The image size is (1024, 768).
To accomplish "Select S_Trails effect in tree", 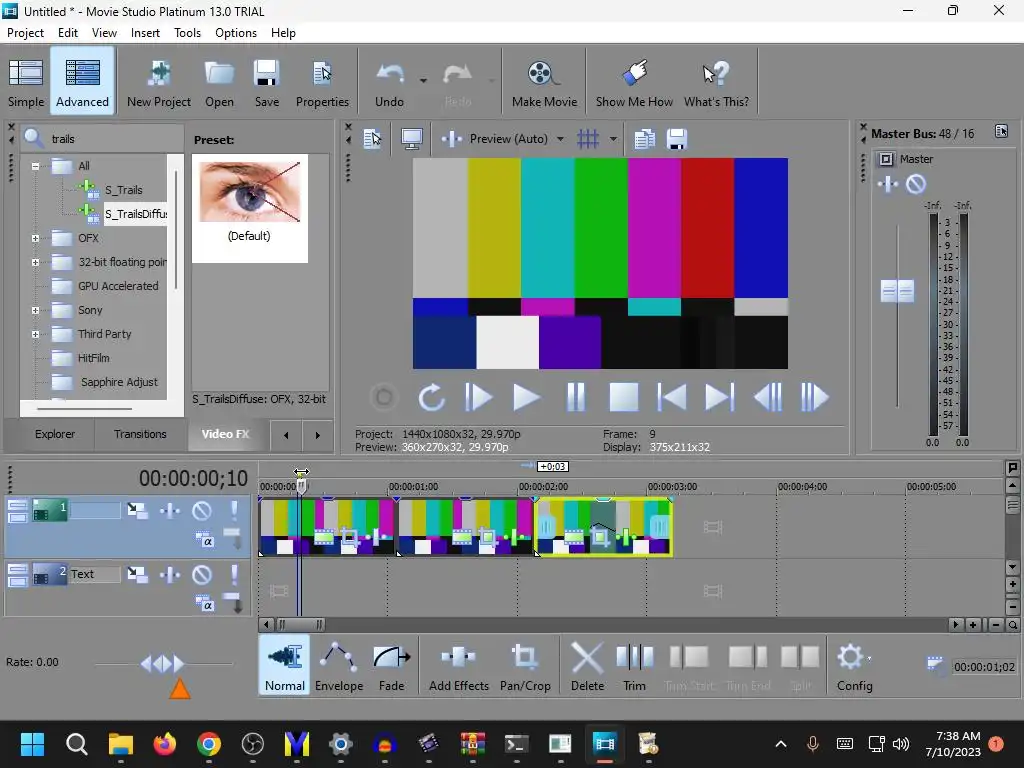I will (123, 190).
